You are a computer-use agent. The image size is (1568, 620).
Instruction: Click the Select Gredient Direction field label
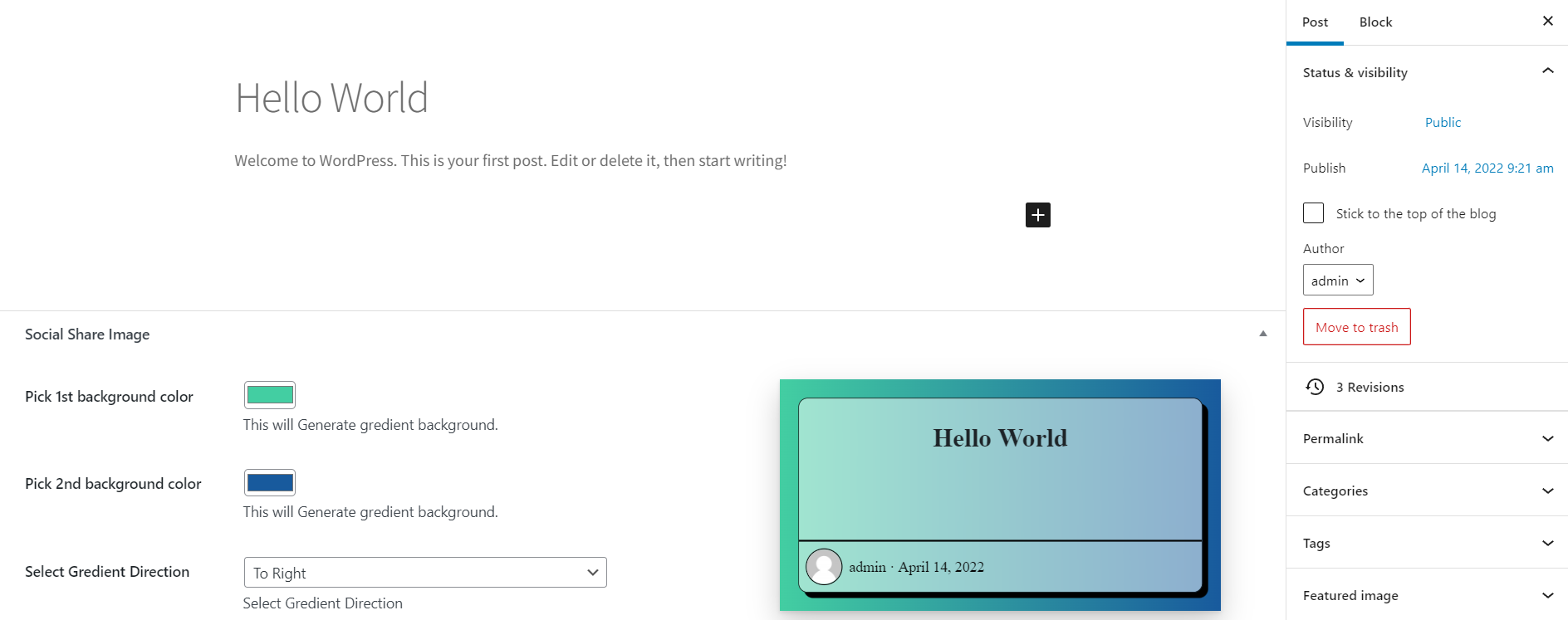point(107,572)
